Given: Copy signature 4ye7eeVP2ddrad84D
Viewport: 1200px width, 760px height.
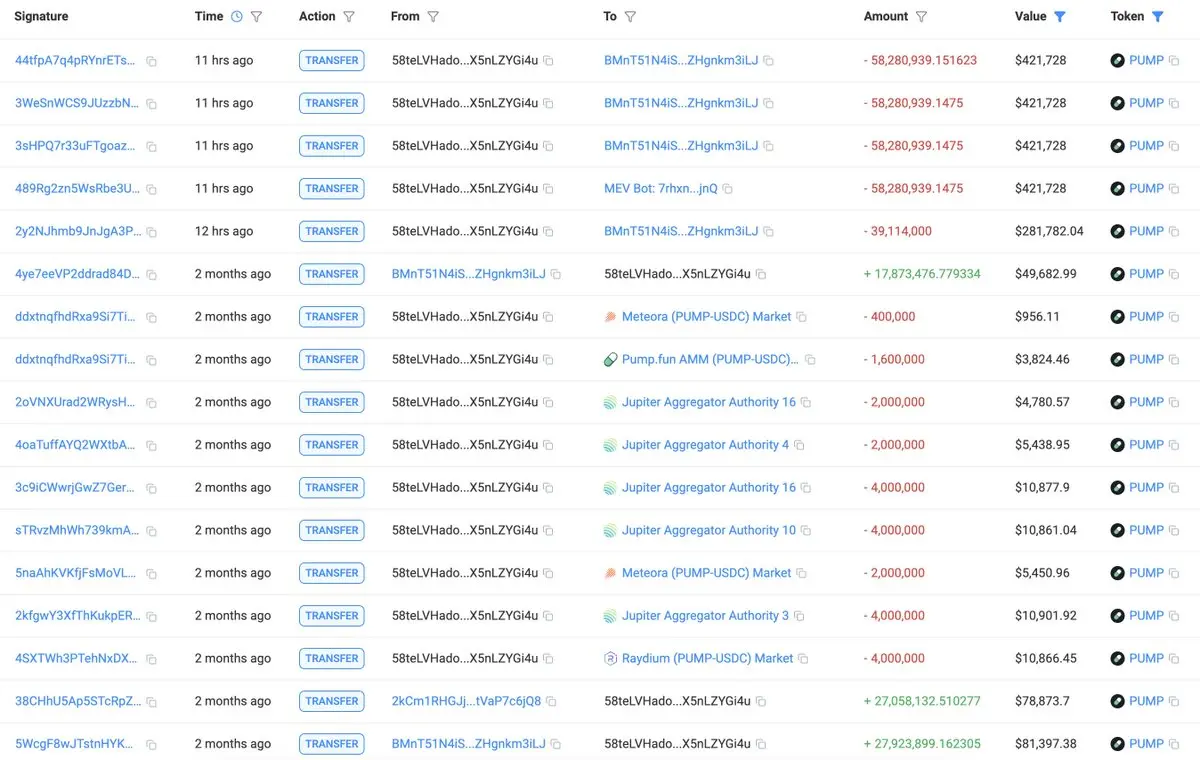Looking at the screenshot, I should point(152,275).
